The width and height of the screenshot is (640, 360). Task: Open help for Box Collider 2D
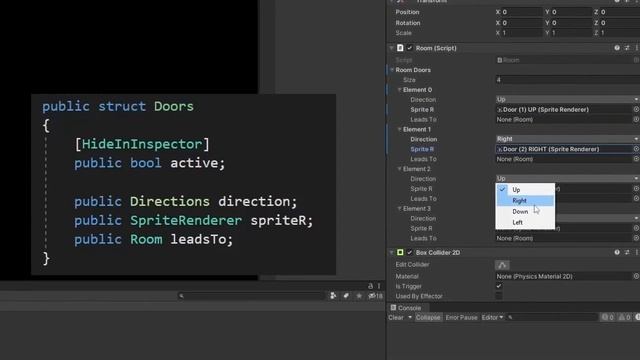click(x=617, y=252)
